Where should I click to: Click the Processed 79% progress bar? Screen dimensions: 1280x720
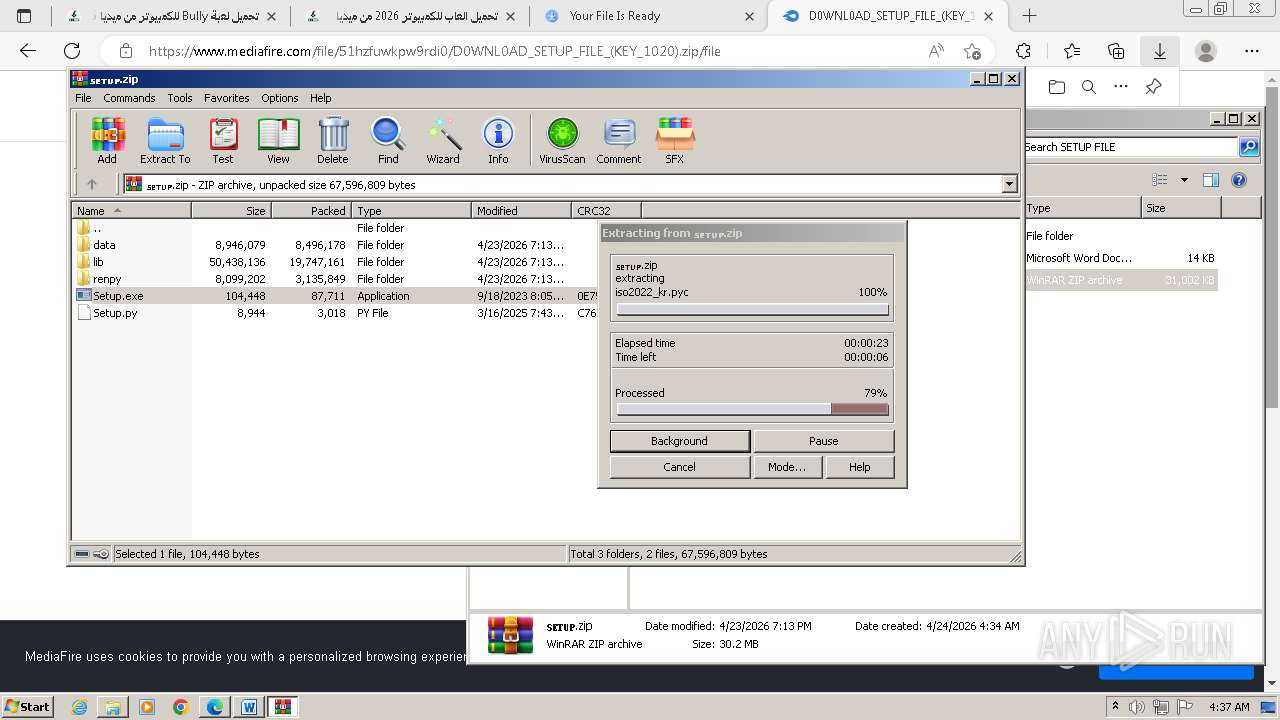pos(752,409)
